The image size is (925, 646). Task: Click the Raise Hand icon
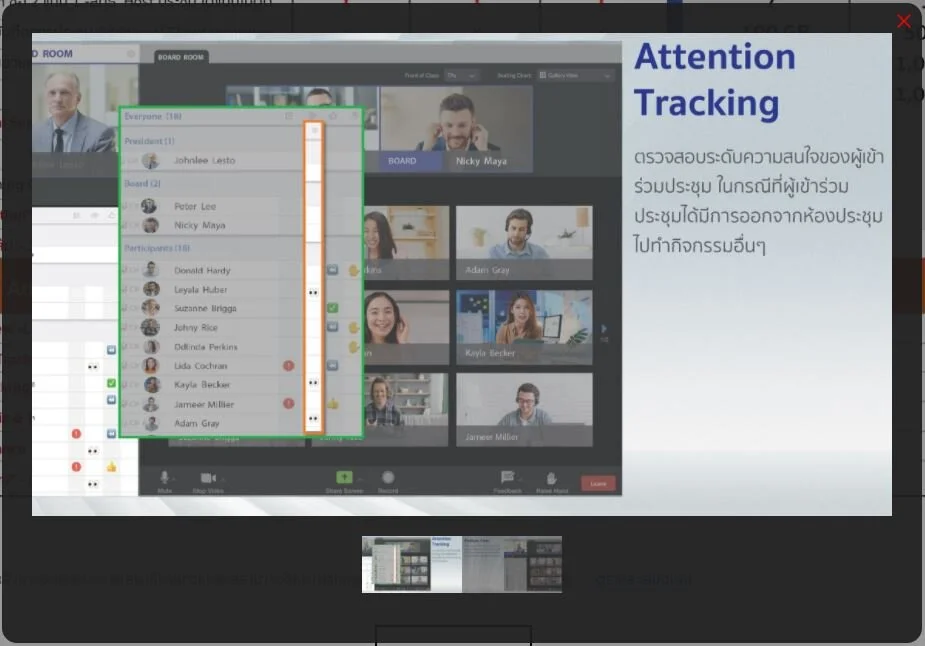[x=552, y=478]
